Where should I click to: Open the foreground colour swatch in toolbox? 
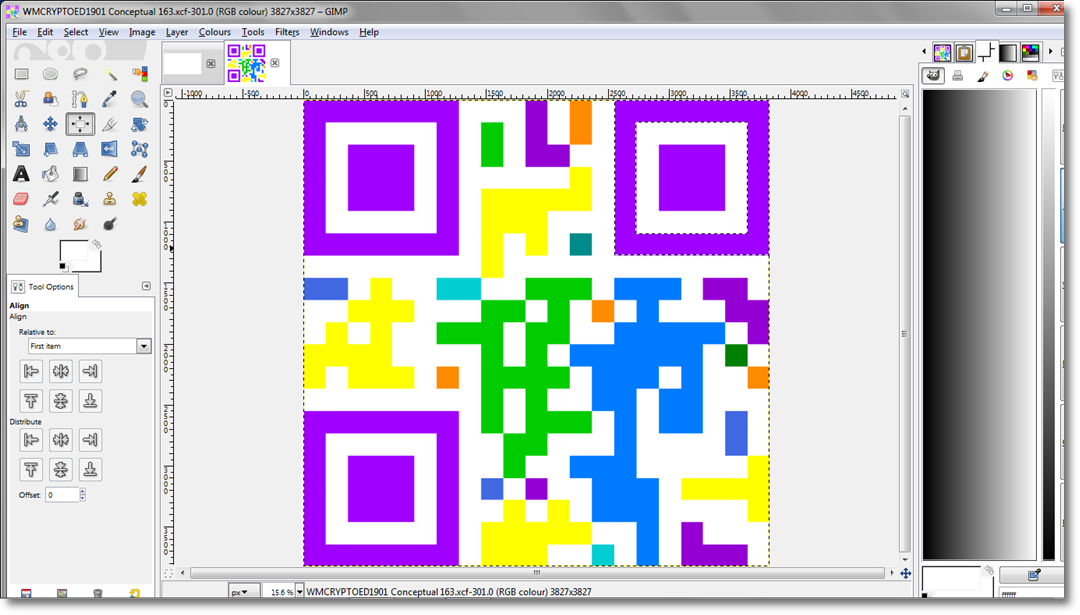click(x=72, y=251)
